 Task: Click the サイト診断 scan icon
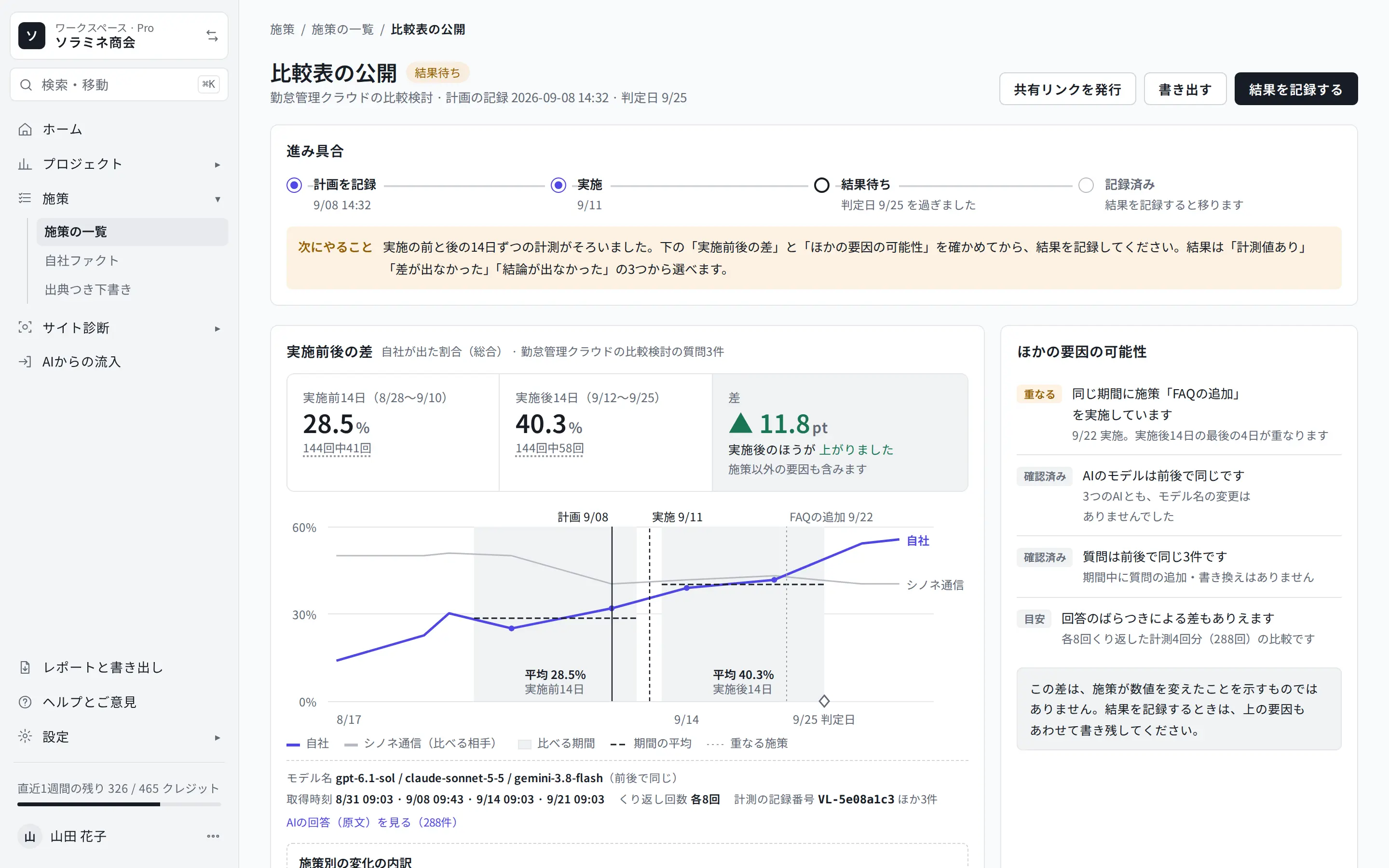[x=25, y=328]
